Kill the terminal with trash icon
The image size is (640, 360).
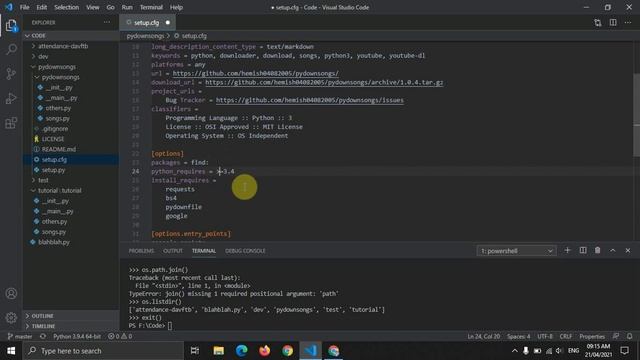[598, 250]
